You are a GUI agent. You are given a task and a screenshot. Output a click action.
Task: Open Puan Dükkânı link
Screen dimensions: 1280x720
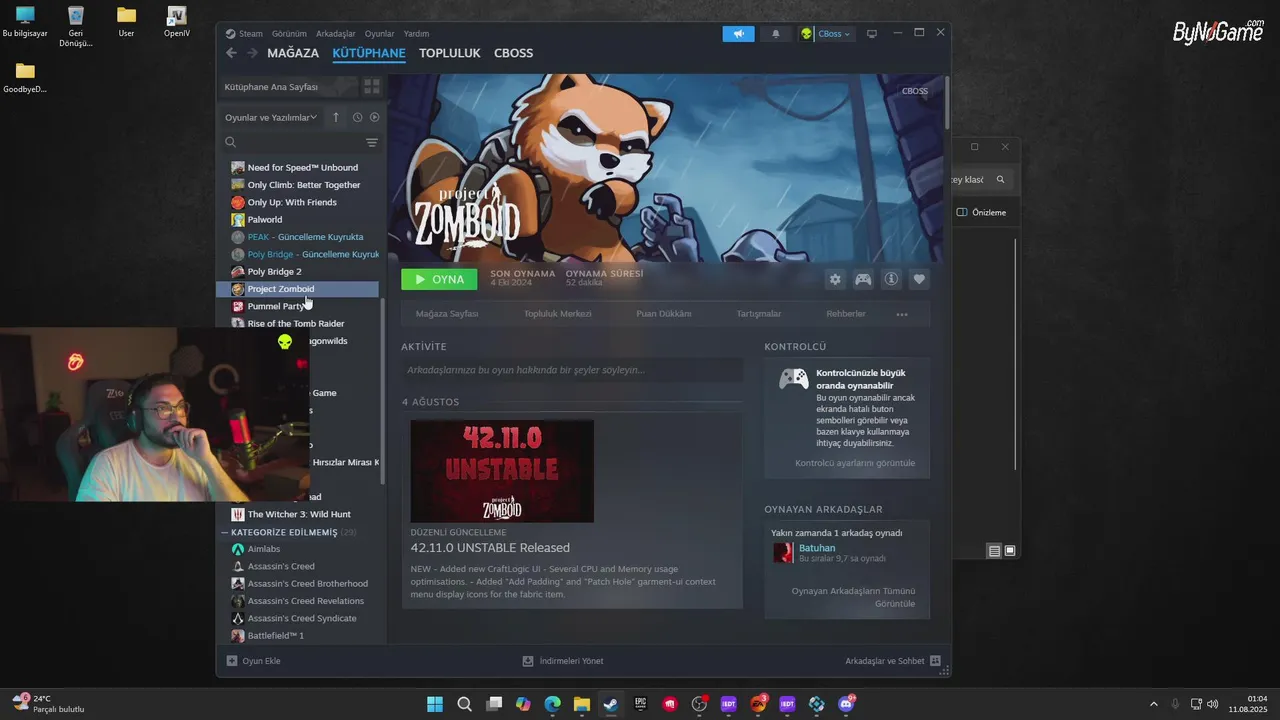[664, 314]
